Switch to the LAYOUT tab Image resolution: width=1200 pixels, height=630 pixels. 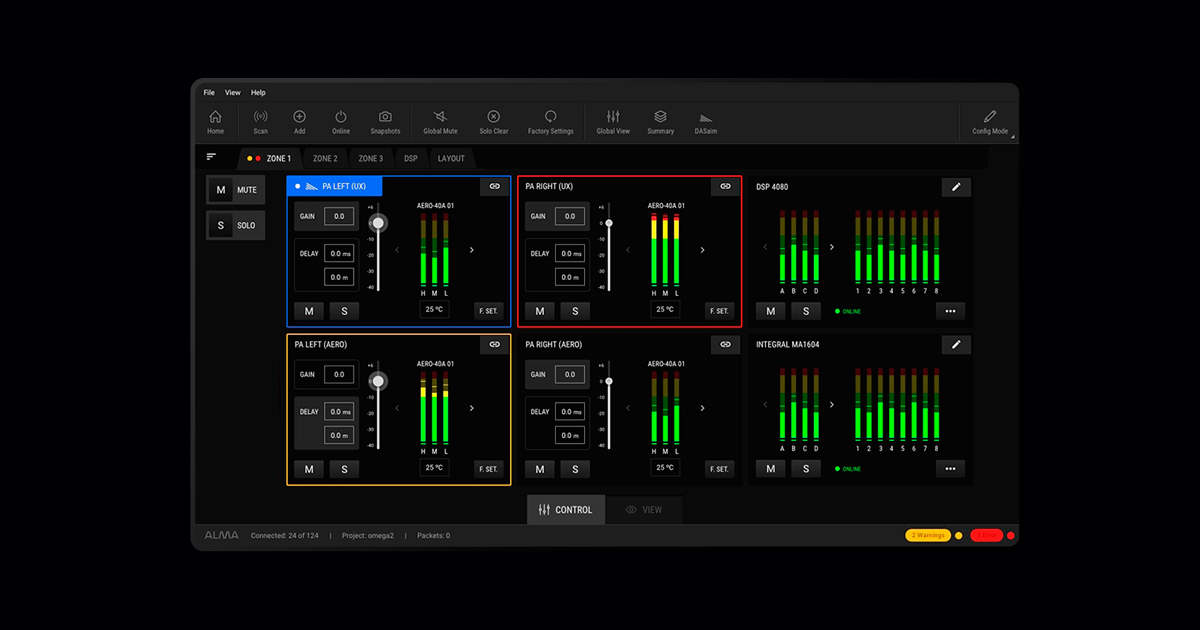[451, 158]
